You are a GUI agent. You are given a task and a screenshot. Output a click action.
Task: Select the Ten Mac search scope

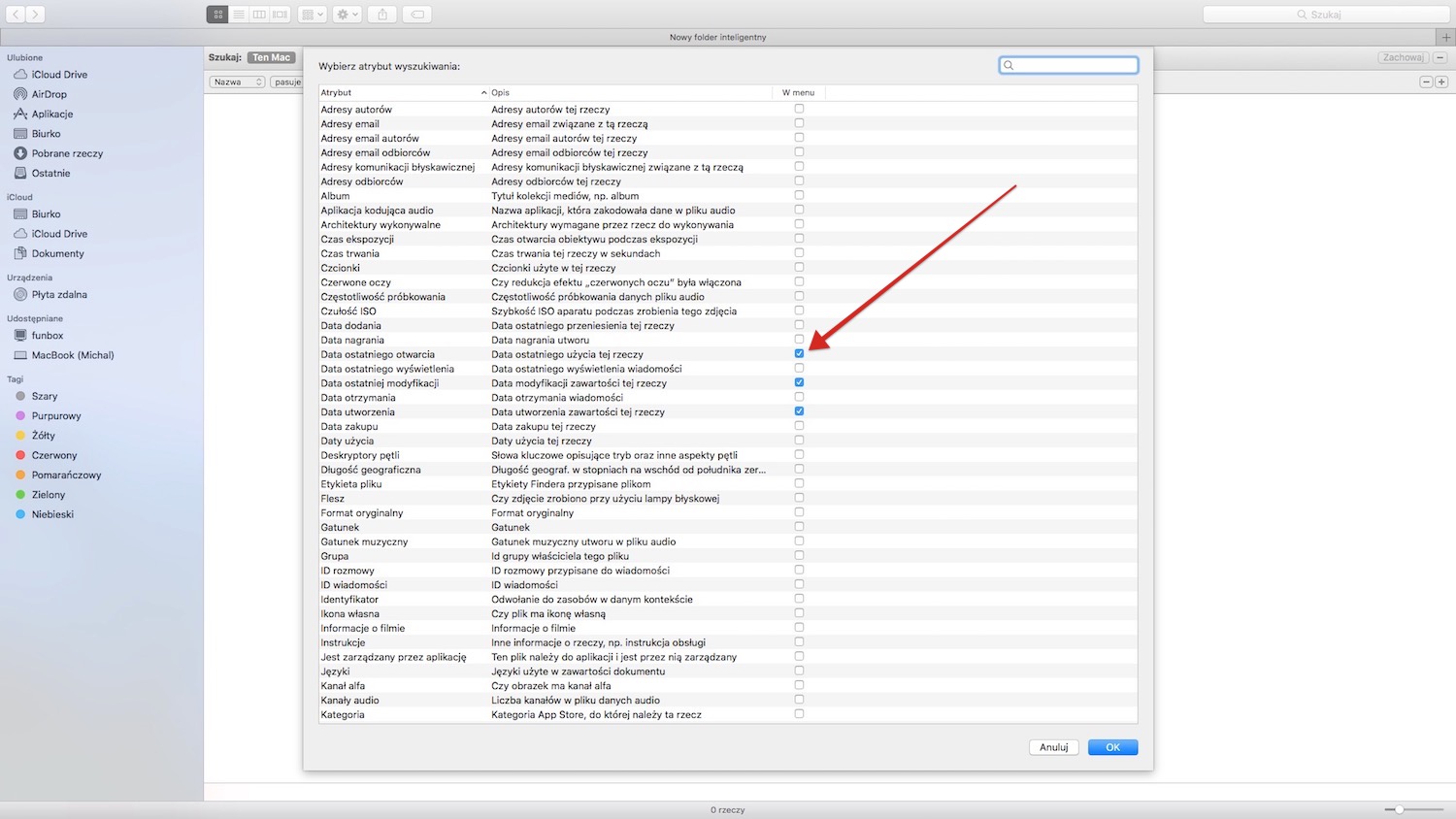(271, 56)
